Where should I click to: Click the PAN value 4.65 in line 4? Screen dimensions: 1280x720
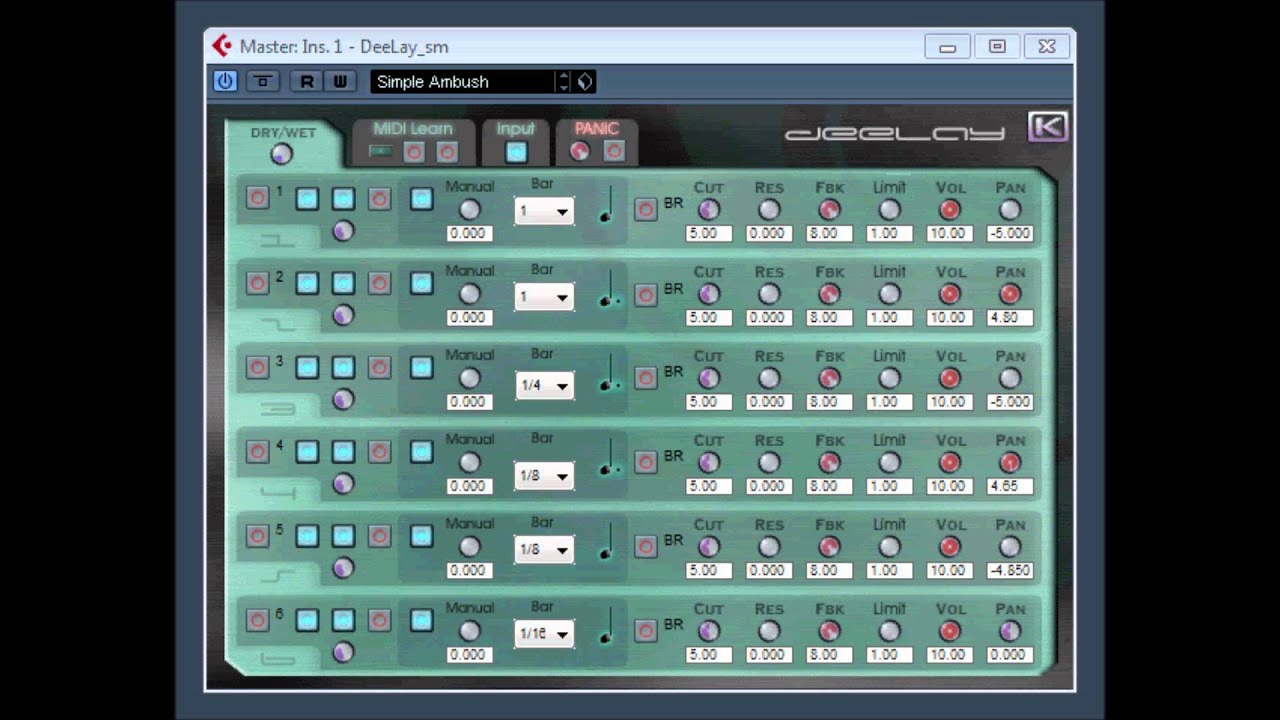click(1009, 486)
